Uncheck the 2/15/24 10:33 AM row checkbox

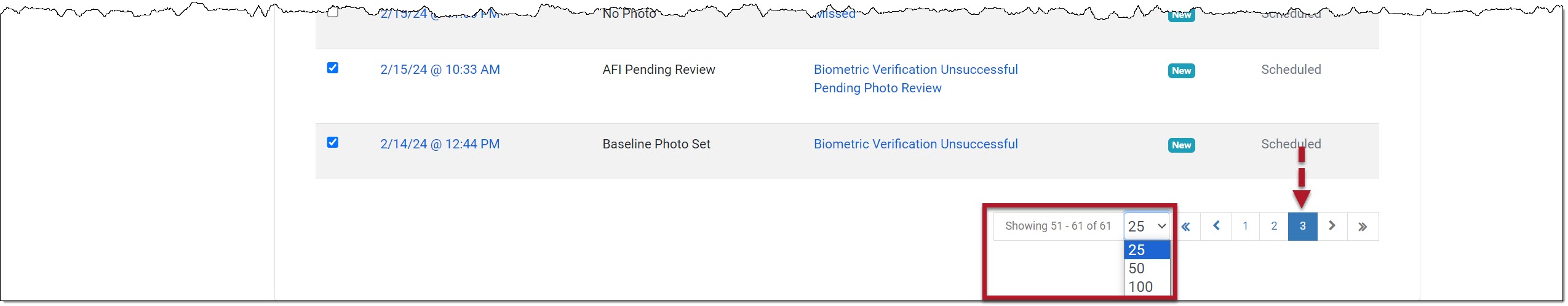(x=333, y=68)
